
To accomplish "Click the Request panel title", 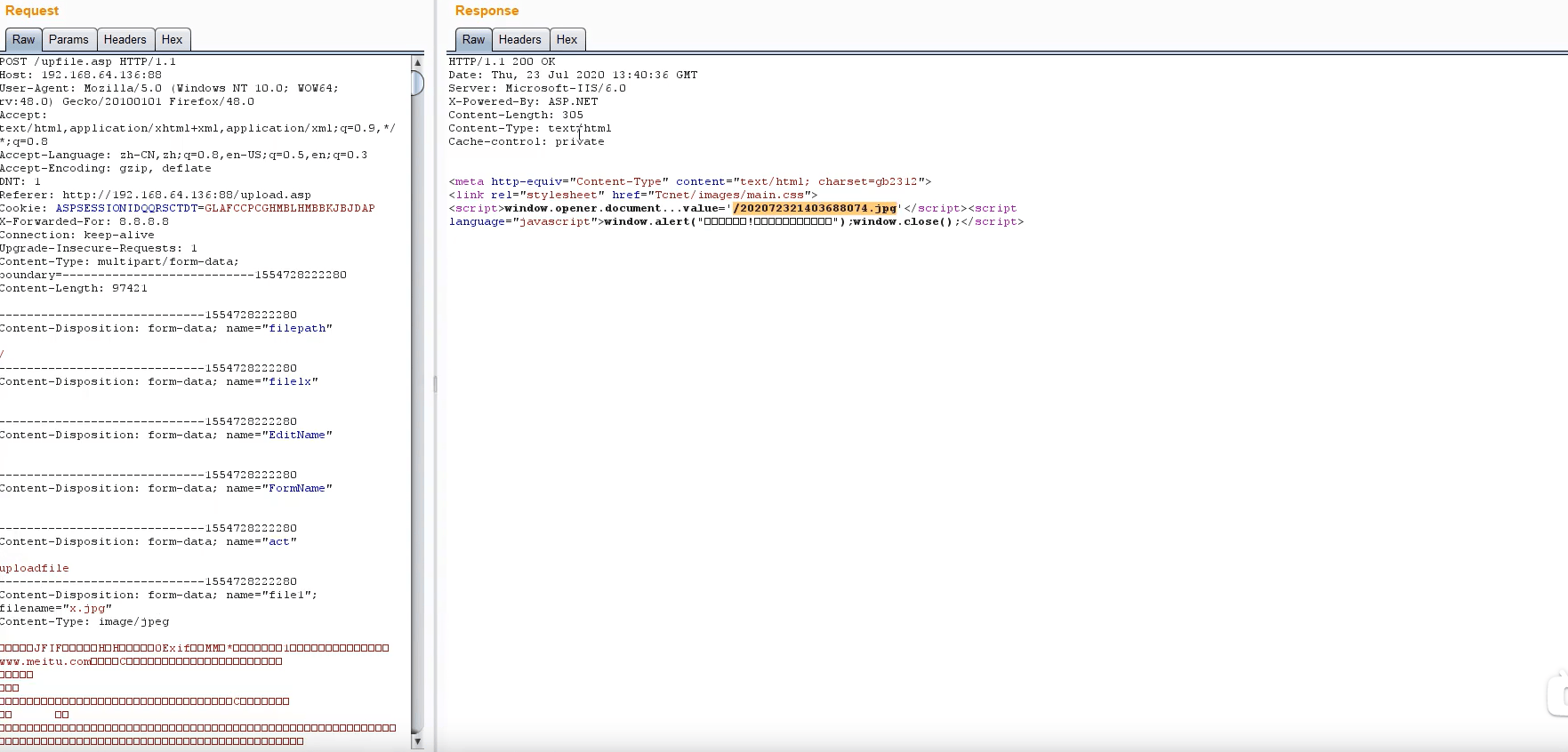I will [32, 11].
